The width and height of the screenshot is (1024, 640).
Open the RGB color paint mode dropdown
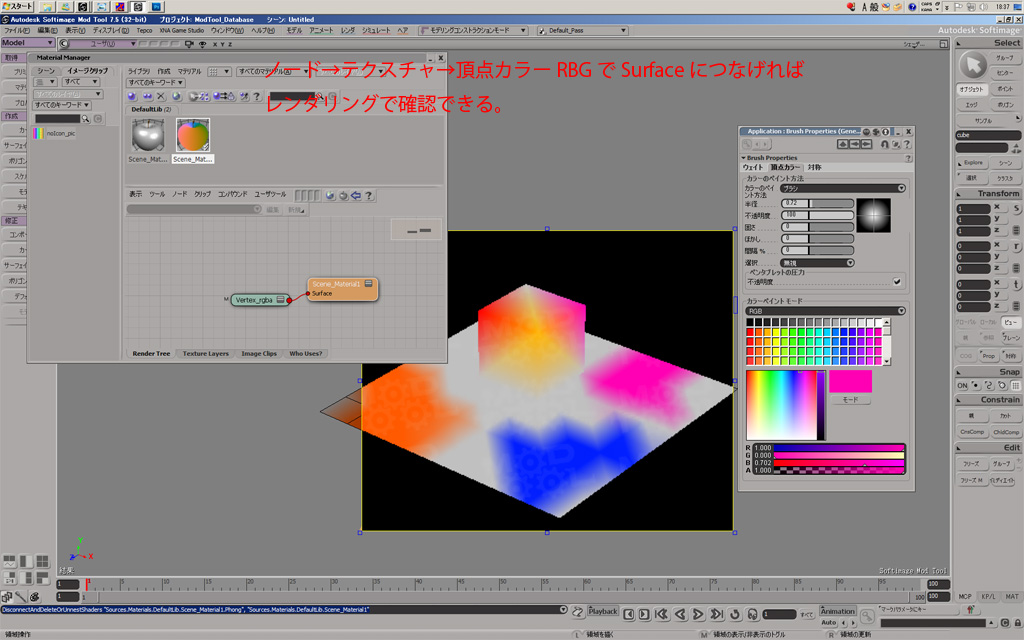tap(825, 311)
